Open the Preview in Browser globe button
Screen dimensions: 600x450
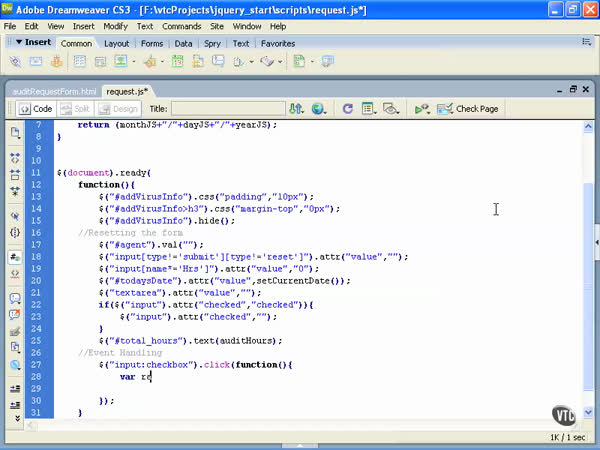pyautogui.click(x=320, y=109)
